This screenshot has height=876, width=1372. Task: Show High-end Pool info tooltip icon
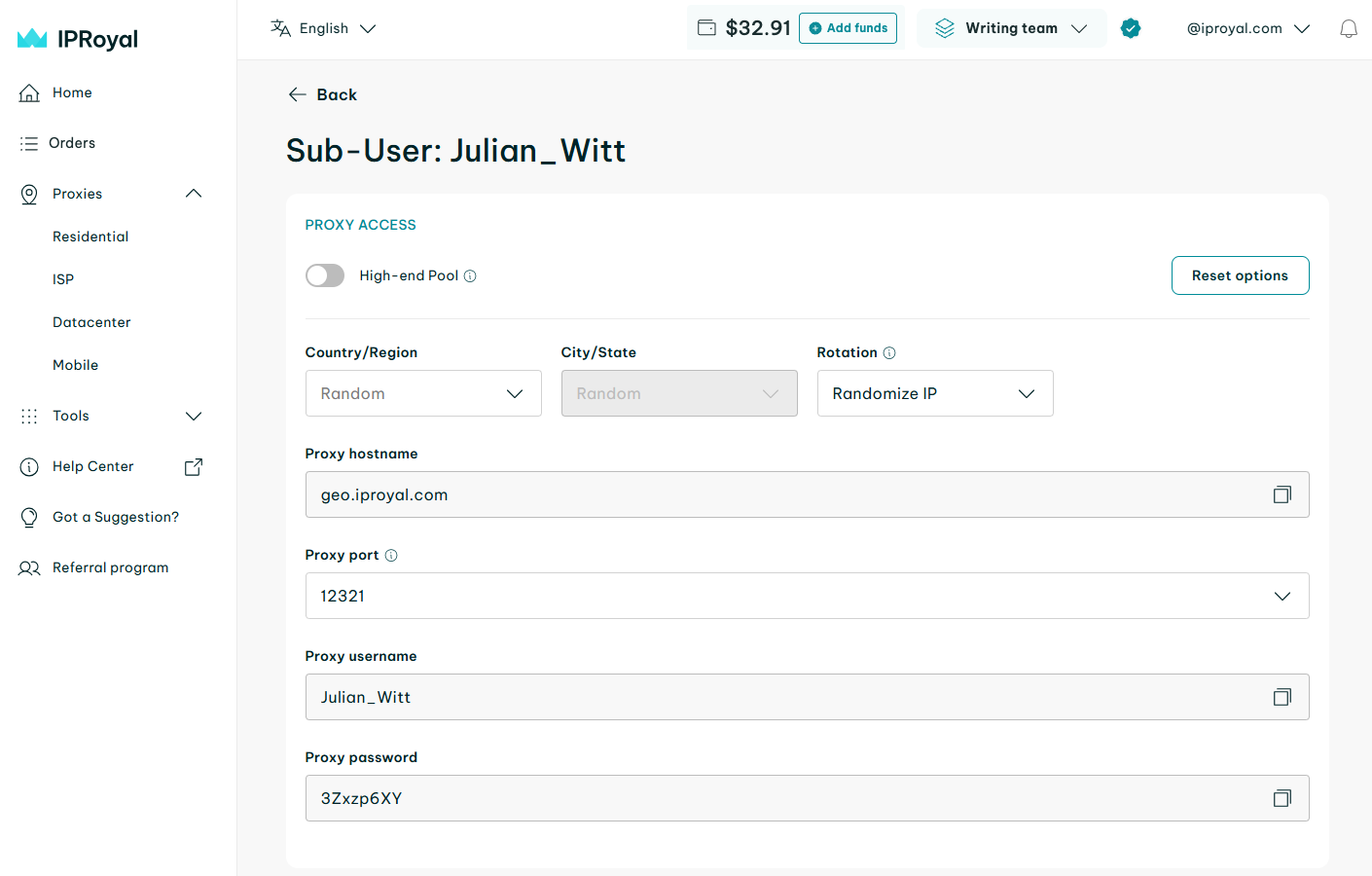pos(470,275)
